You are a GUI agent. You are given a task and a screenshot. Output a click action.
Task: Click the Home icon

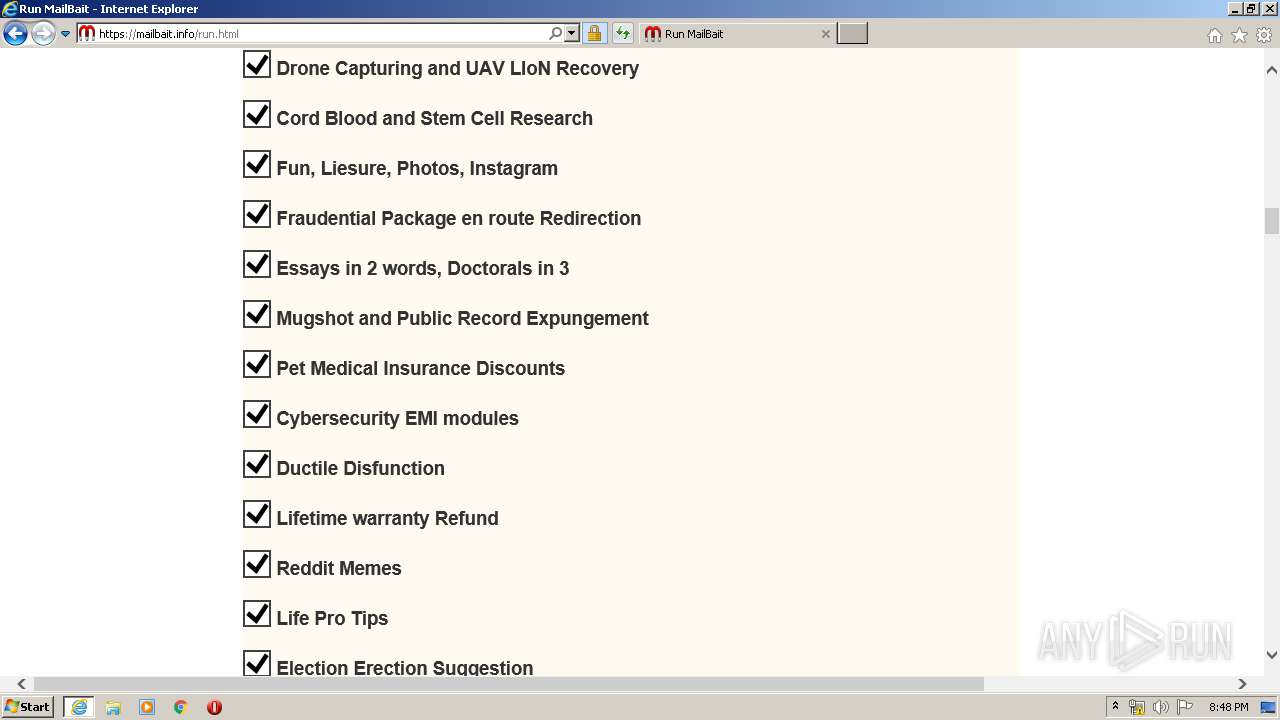coord(1214,35)
